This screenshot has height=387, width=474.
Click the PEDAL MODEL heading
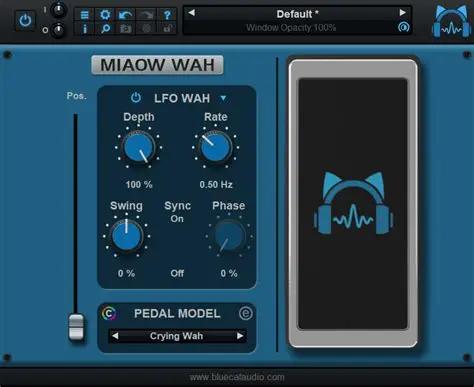click(x=177, y=313)
